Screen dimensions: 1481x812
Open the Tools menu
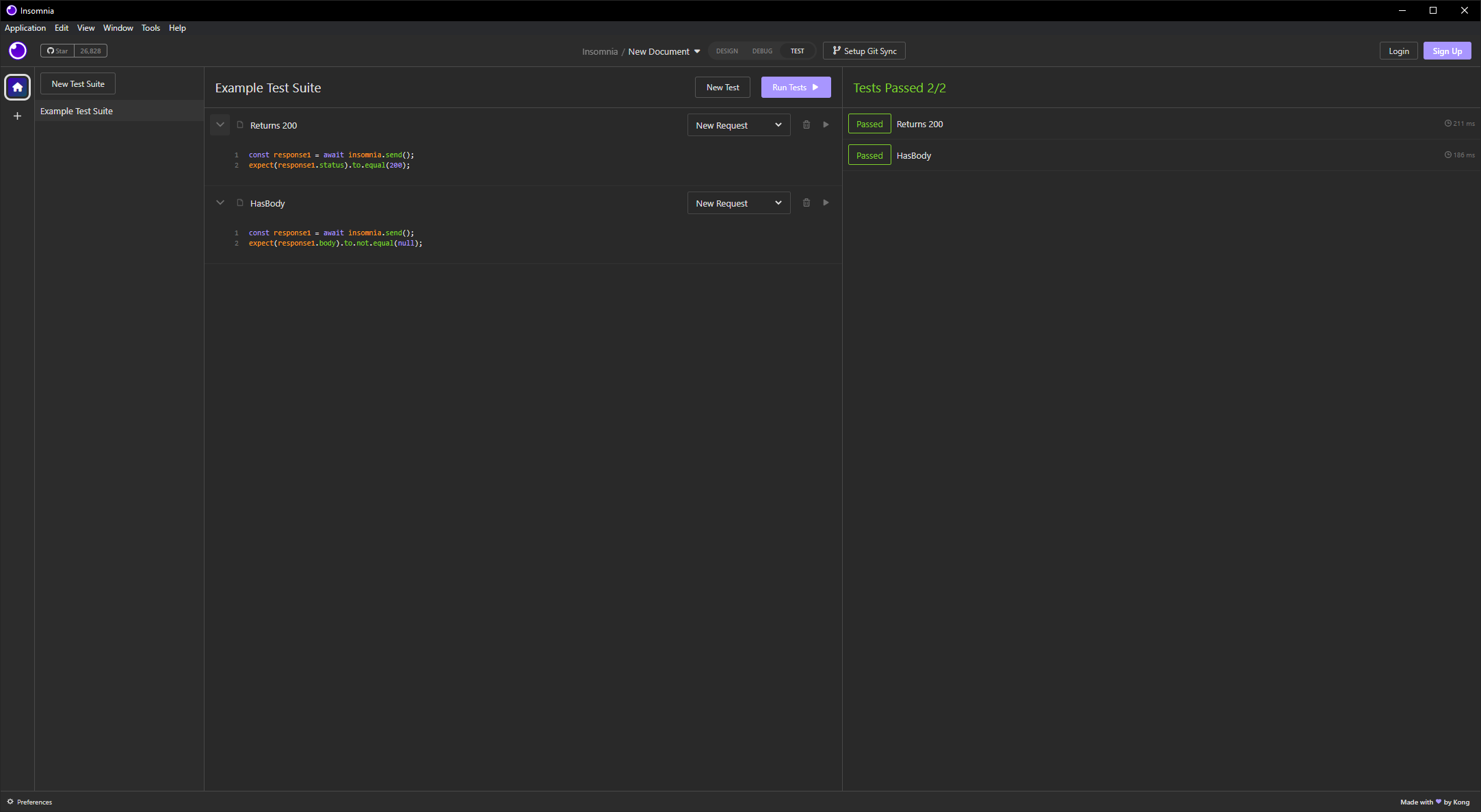click(150, 28)
